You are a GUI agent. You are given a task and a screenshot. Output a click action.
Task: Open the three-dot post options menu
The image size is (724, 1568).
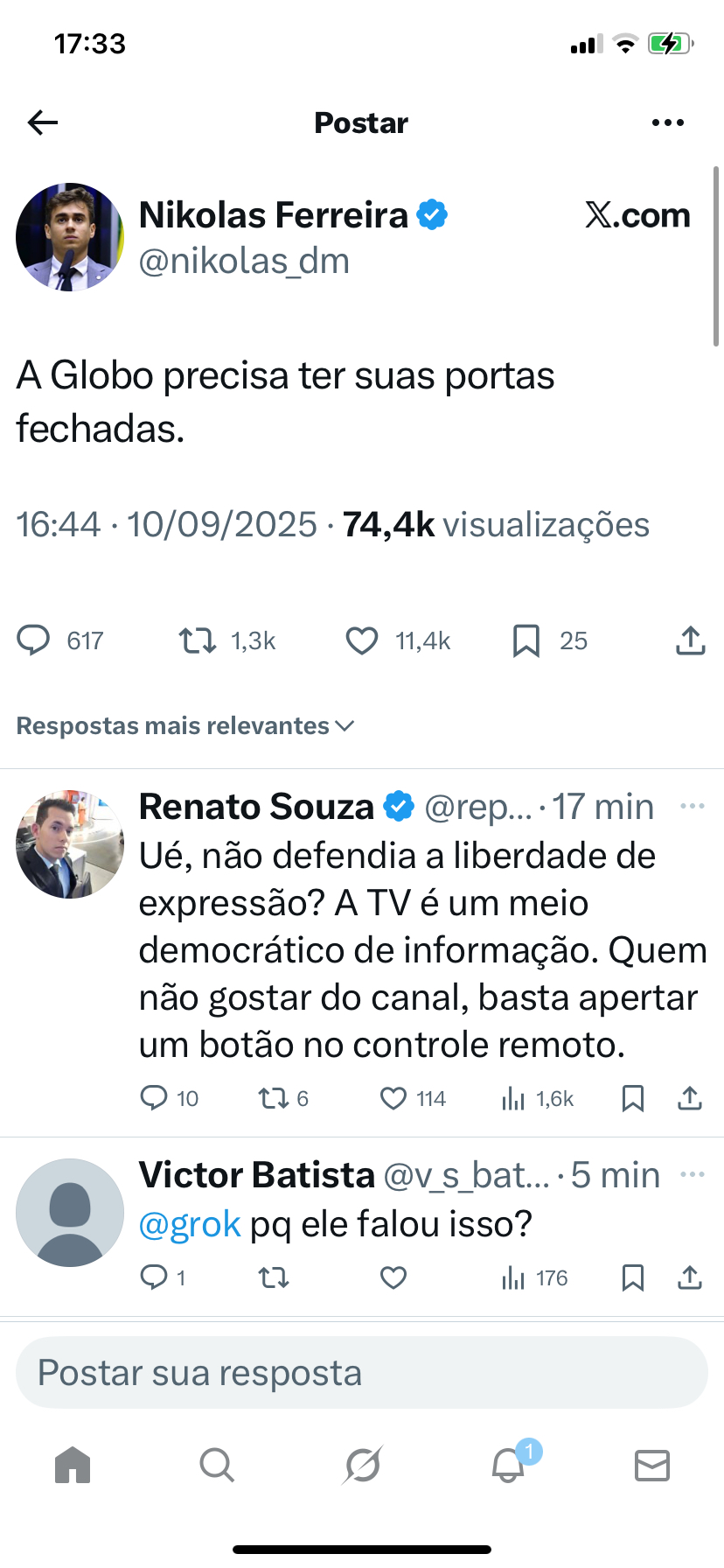point(668,122)
